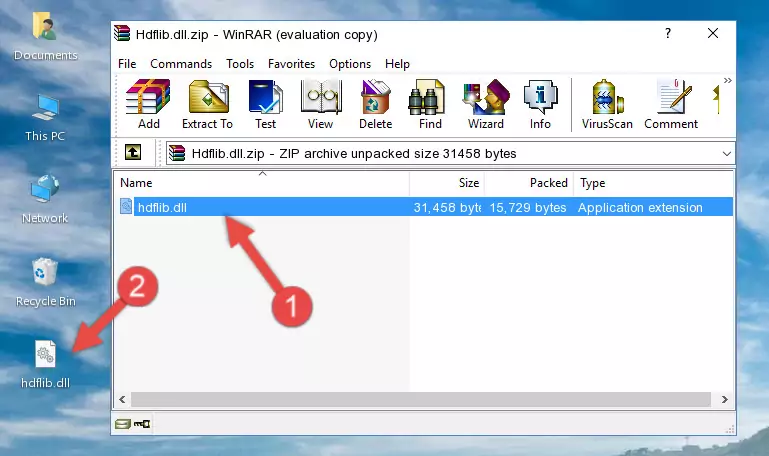The width and height of the screenshot is (769, 456).
Task: Open the Extract To tool
Action: pos(207,104)
